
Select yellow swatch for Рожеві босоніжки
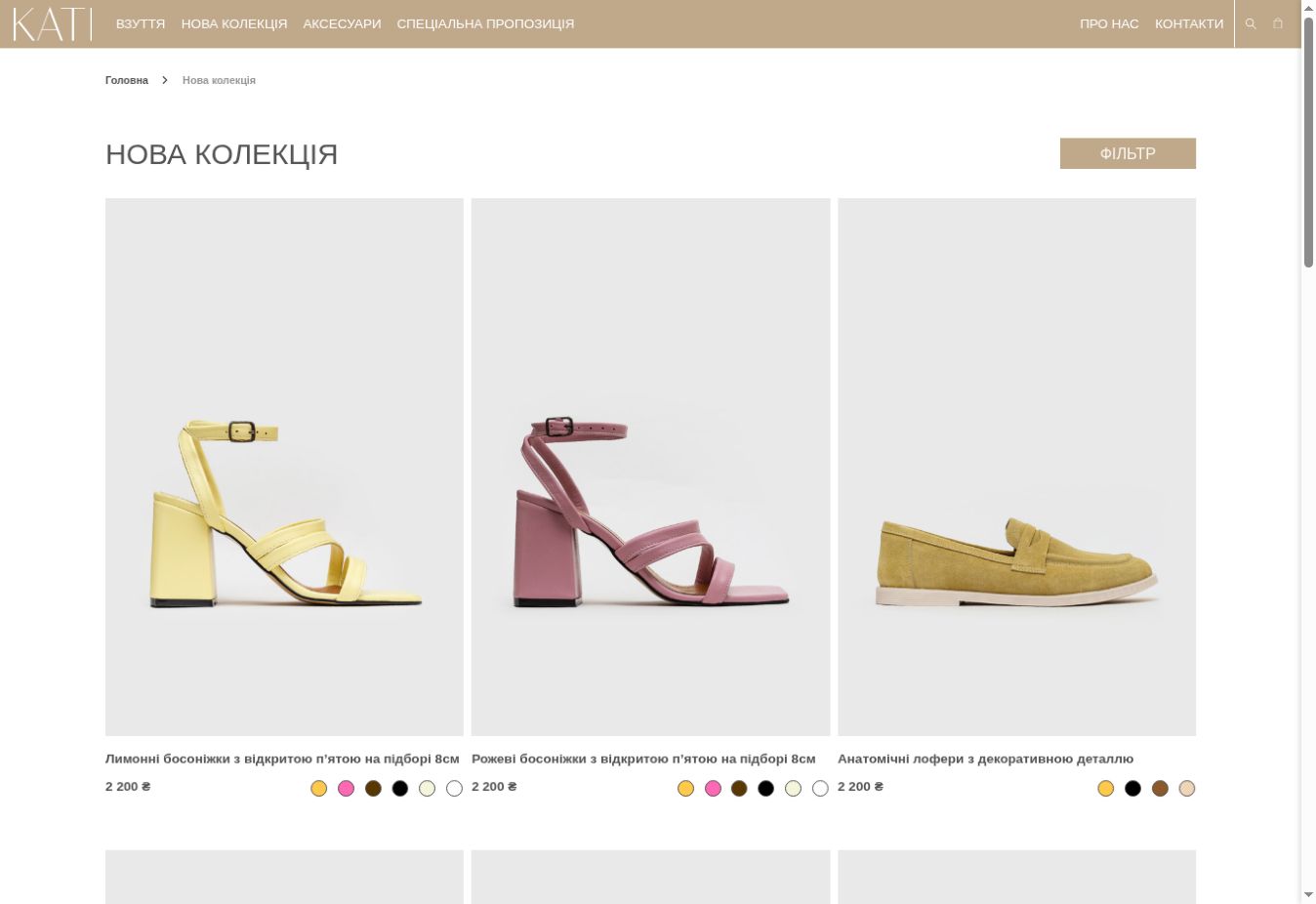tap(685, 789)
